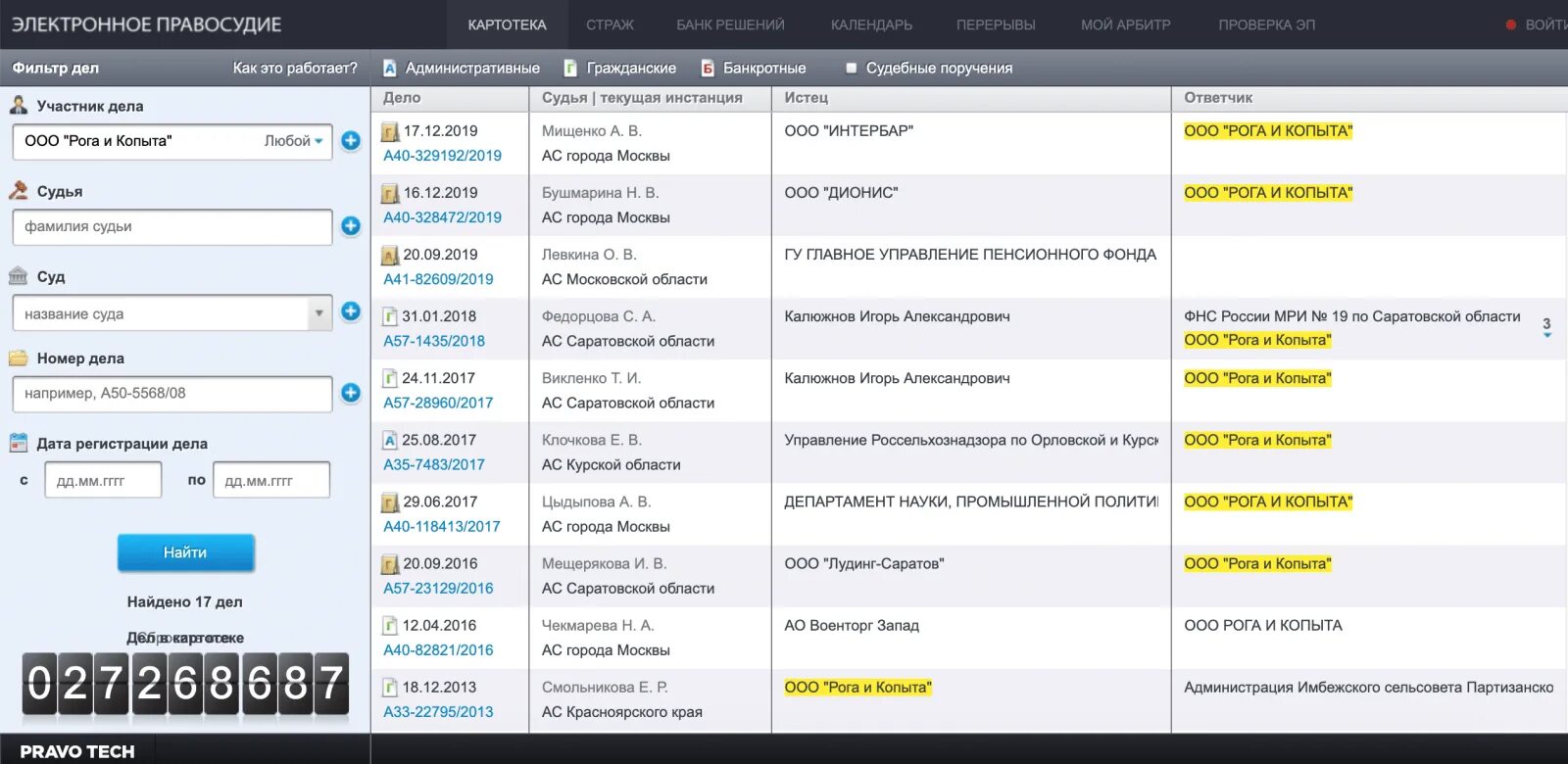This screenshot has width=1568, height=764.
Task: Open case A57-1435/2018
Action: (434, 341)
